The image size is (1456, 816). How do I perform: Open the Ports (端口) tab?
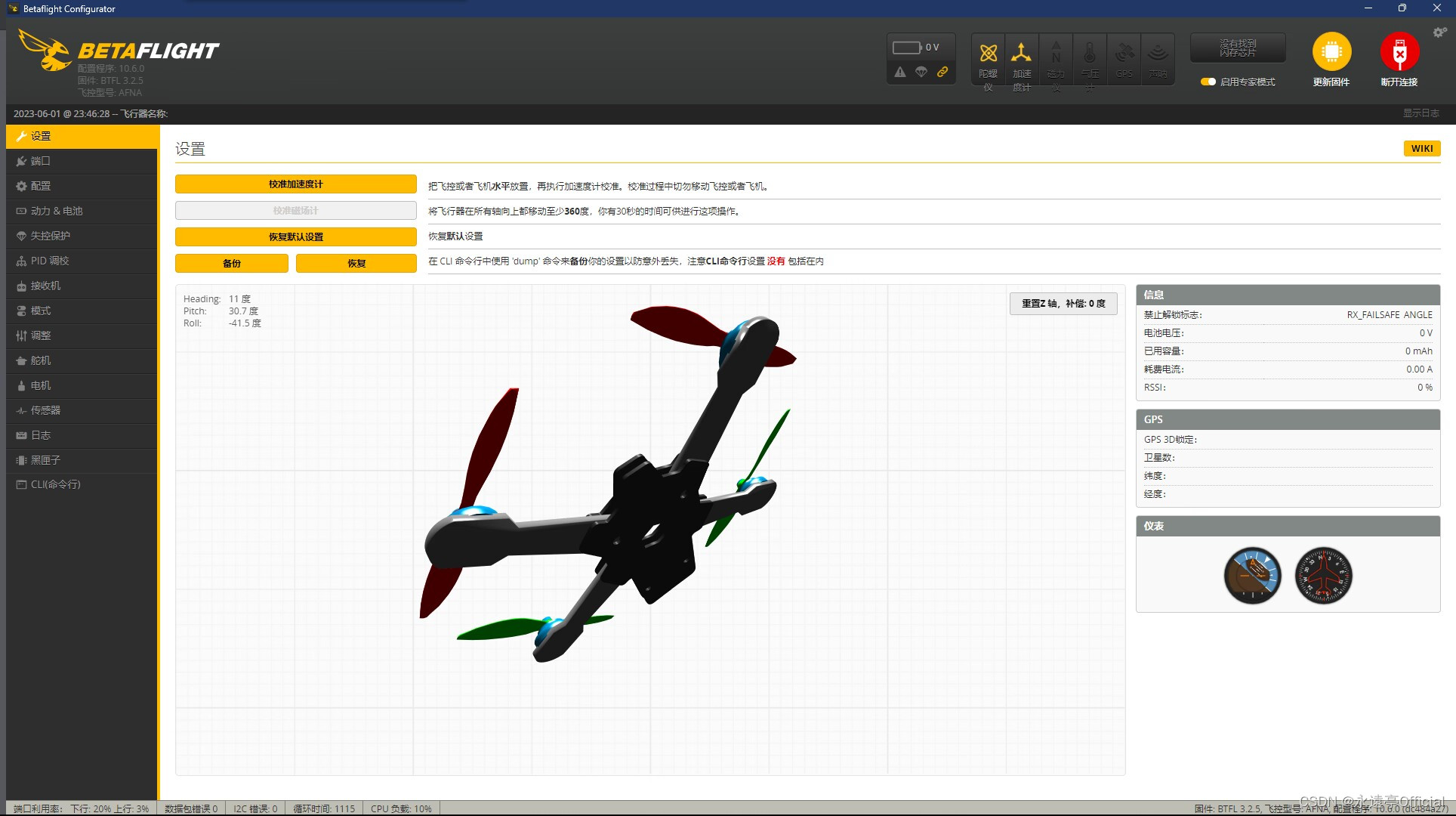[x=41, y=161]
